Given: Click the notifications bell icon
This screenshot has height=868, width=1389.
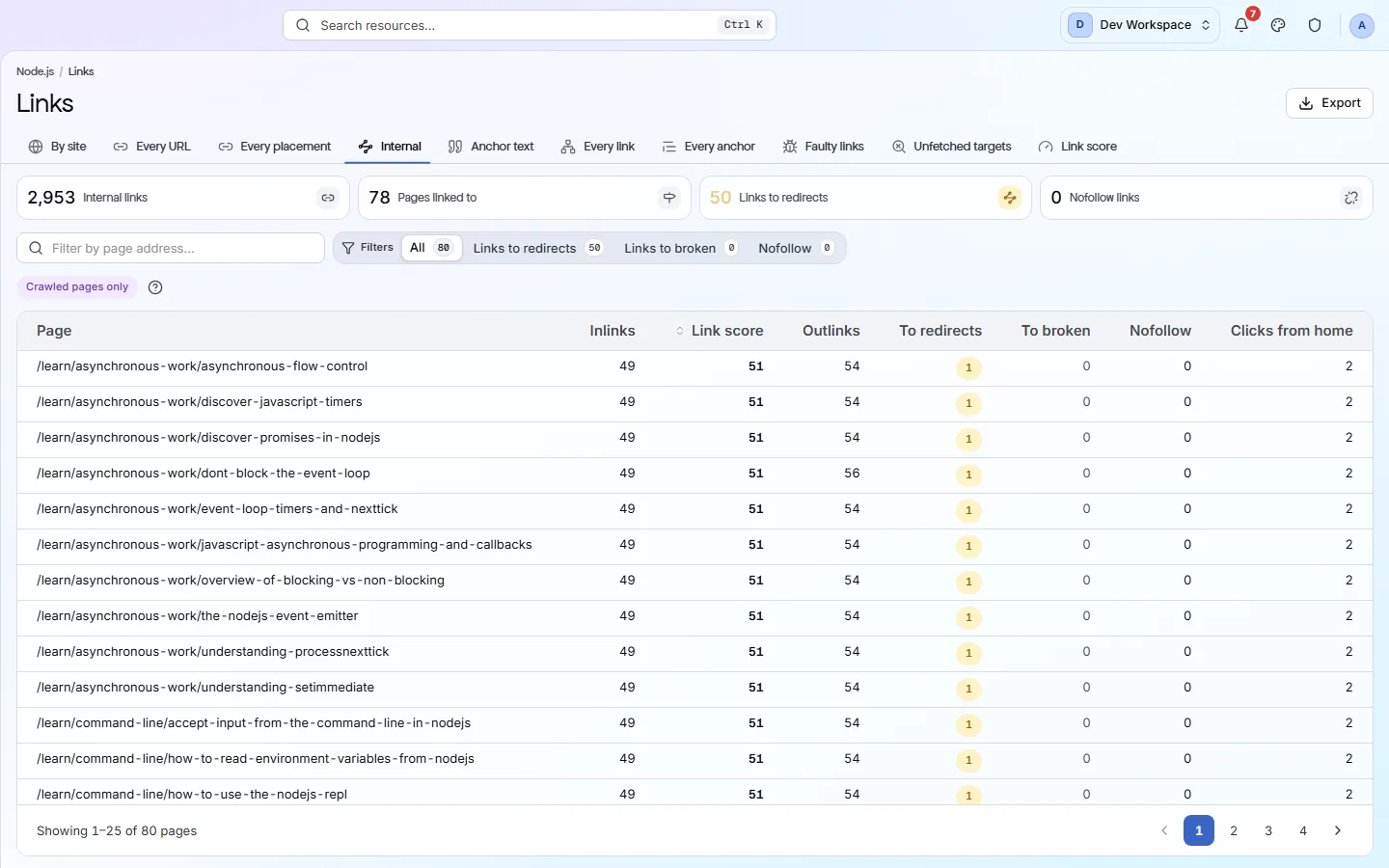Looking at the screenshot, I should click(1241, 25).
